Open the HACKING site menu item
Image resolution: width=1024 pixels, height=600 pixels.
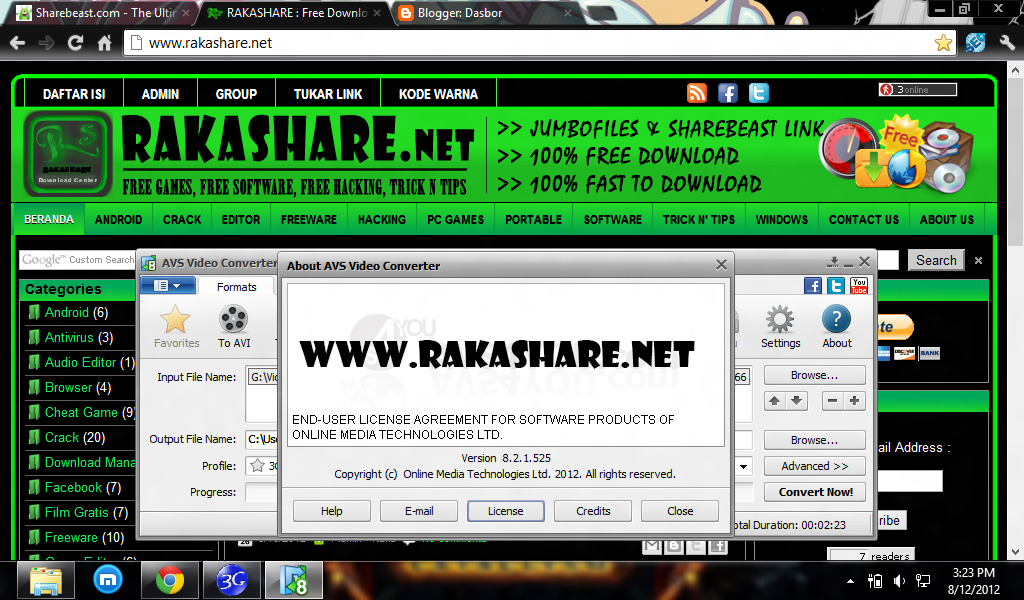tap(381, 219)
